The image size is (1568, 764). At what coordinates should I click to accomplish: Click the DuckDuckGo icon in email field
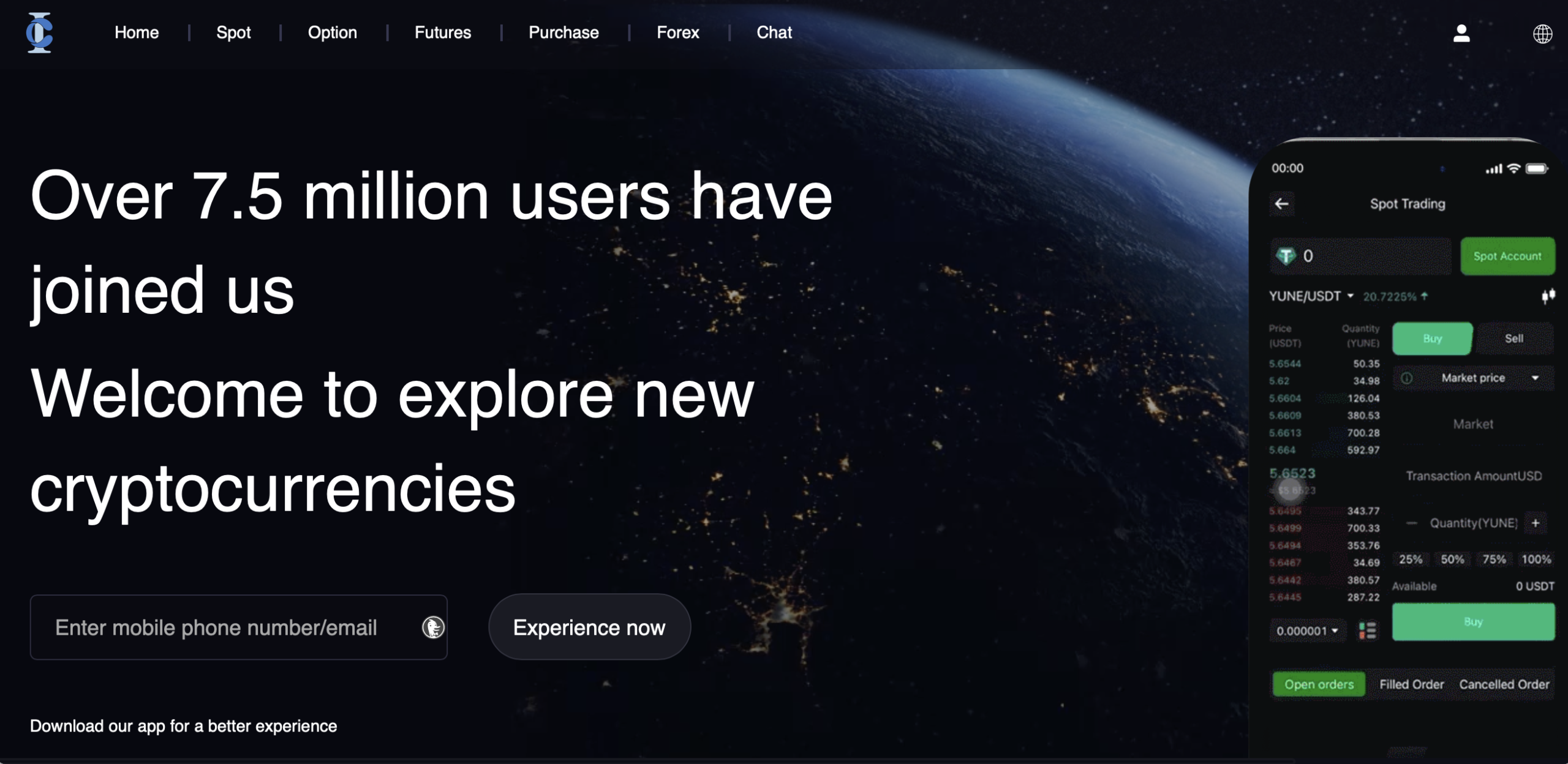click(432, 627)
